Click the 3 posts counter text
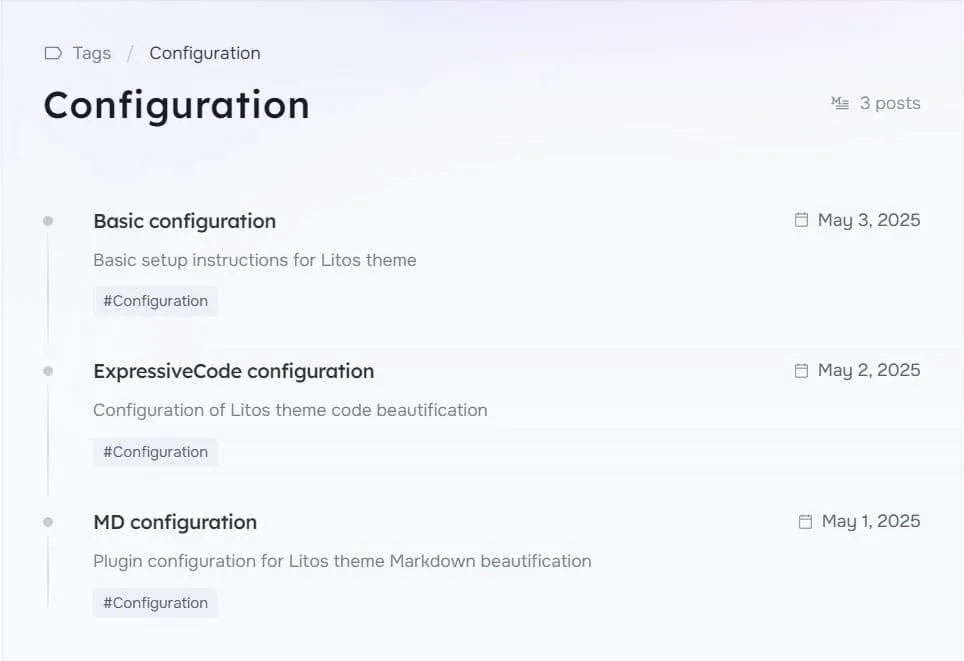 890,103
